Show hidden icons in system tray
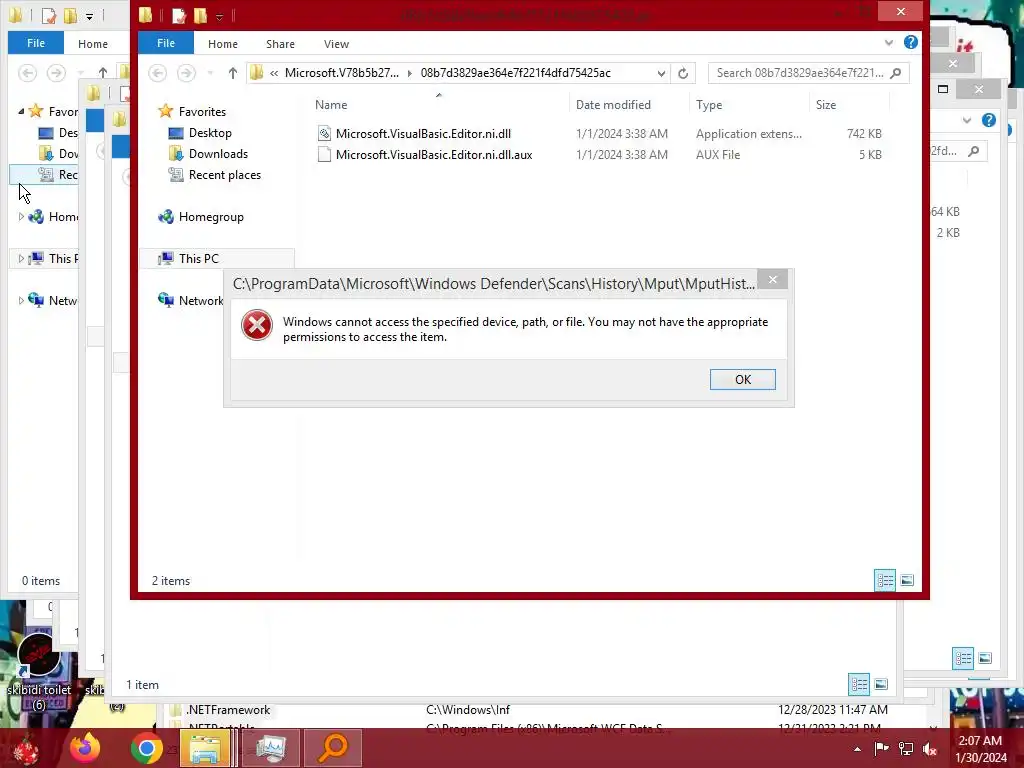The height and width of the screenshot is (768, 1024). [857, 748]
